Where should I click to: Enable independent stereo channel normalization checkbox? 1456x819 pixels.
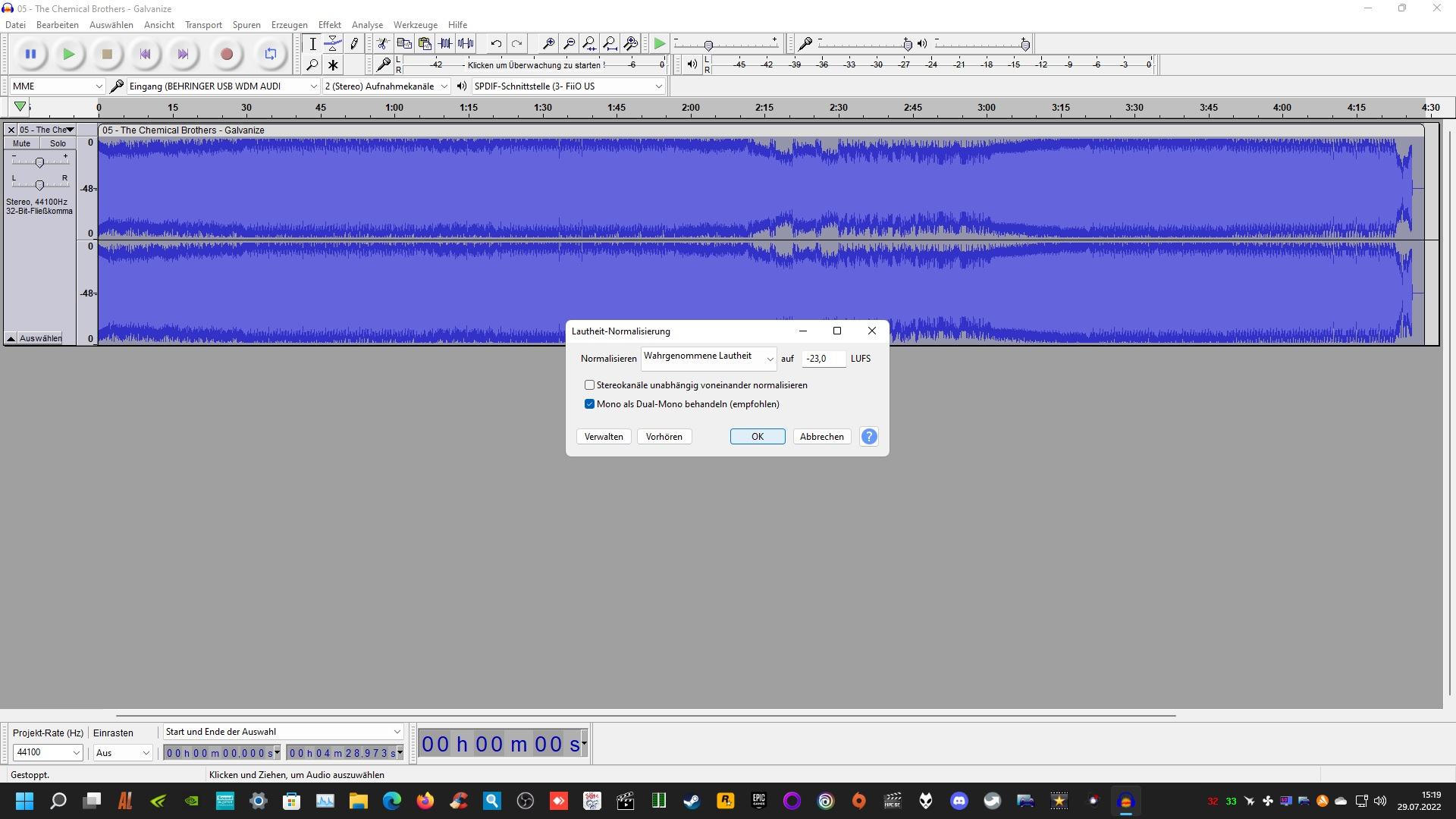pyautogui.click(x=589, y=385)
